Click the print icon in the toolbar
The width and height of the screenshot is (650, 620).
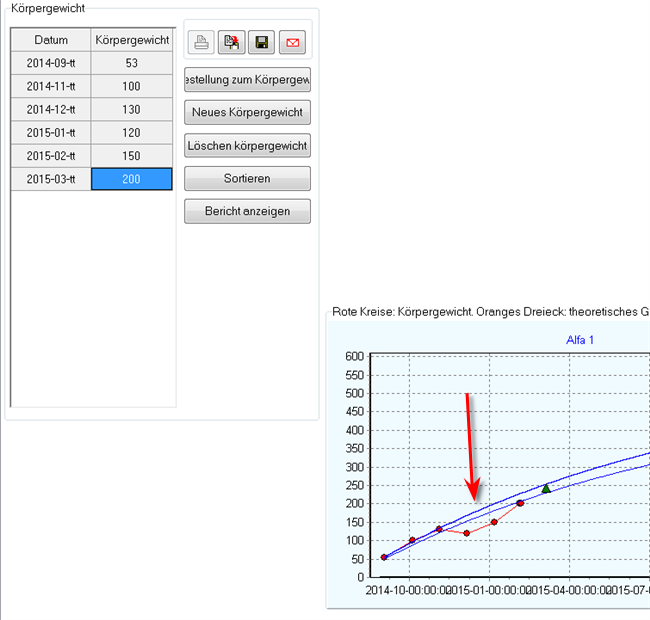(201, 42)
